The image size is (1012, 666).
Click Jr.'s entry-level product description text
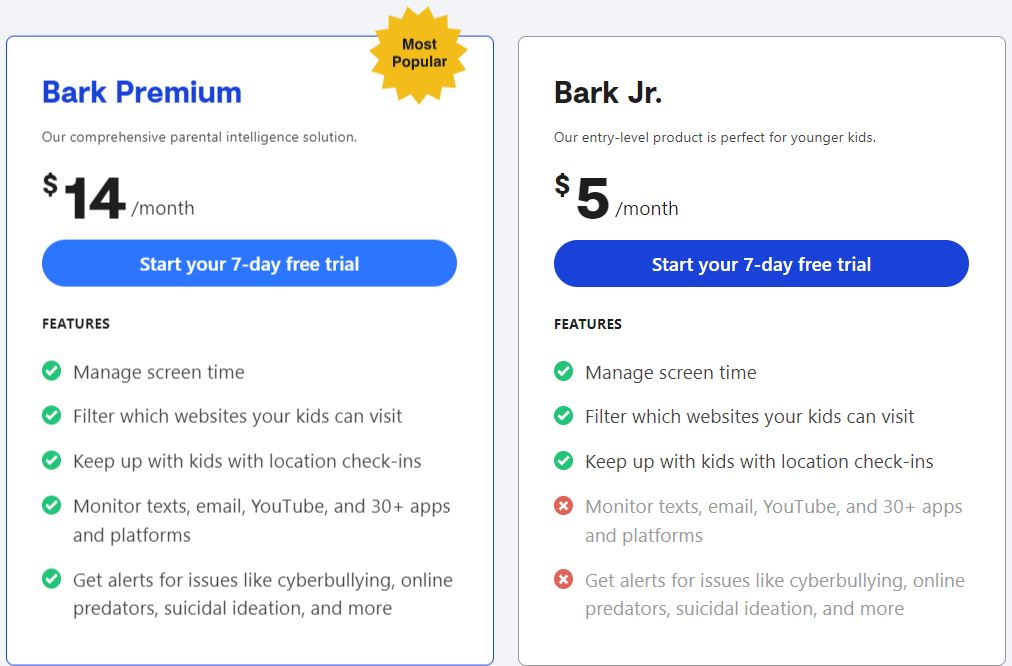714,137
